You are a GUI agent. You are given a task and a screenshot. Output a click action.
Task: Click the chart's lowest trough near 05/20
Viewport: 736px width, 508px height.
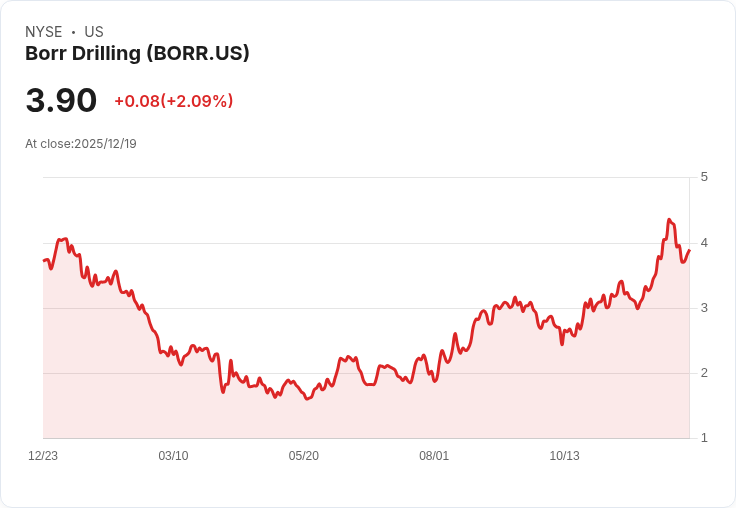pyautogui.click(x=307, y=399)
